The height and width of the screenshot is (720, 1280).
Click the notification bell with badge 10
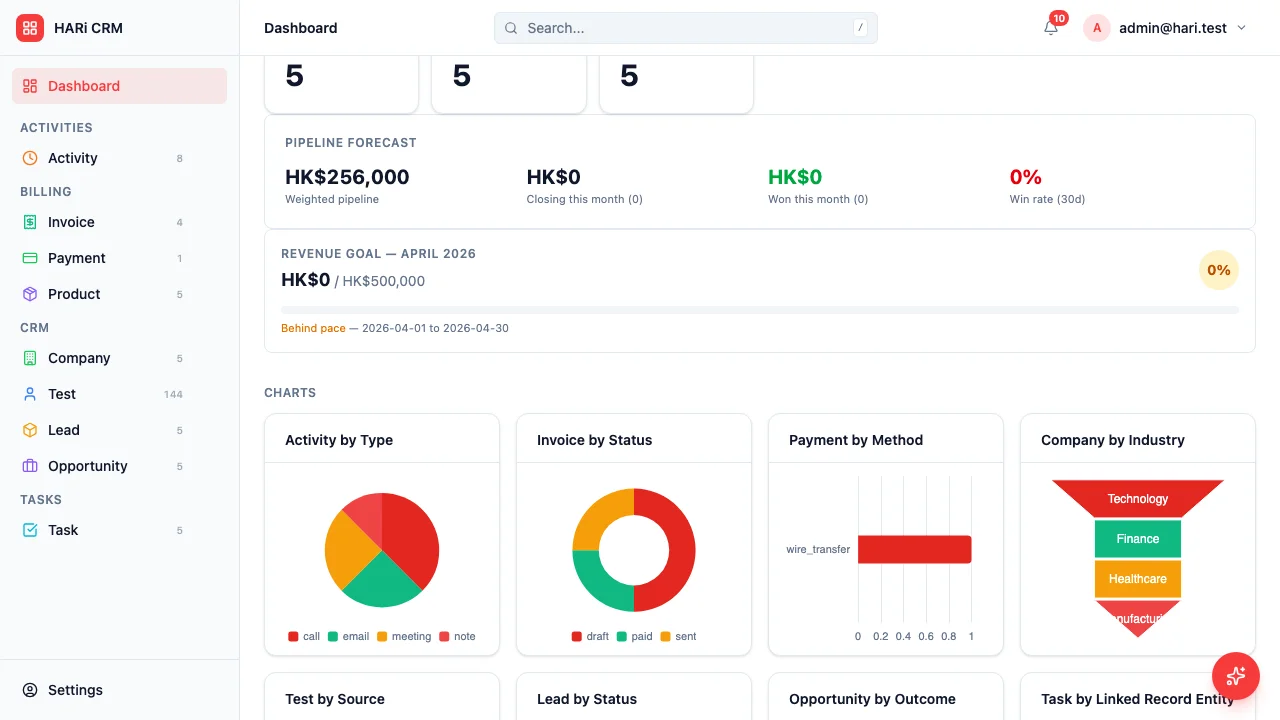pyautogui.click(x=1050, y=28)
